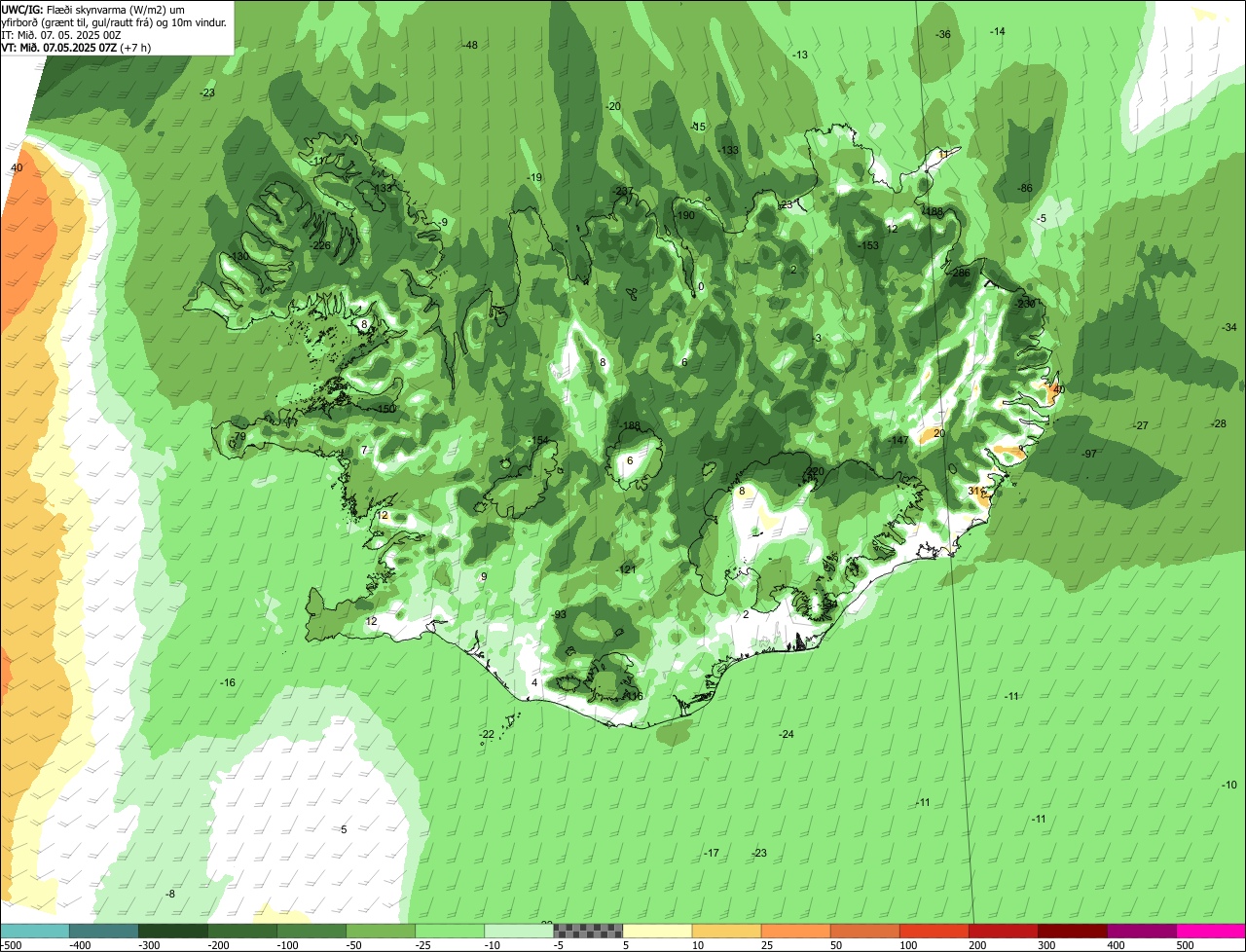Click the '-24' value south of Iceland

[x=787, y=734]
